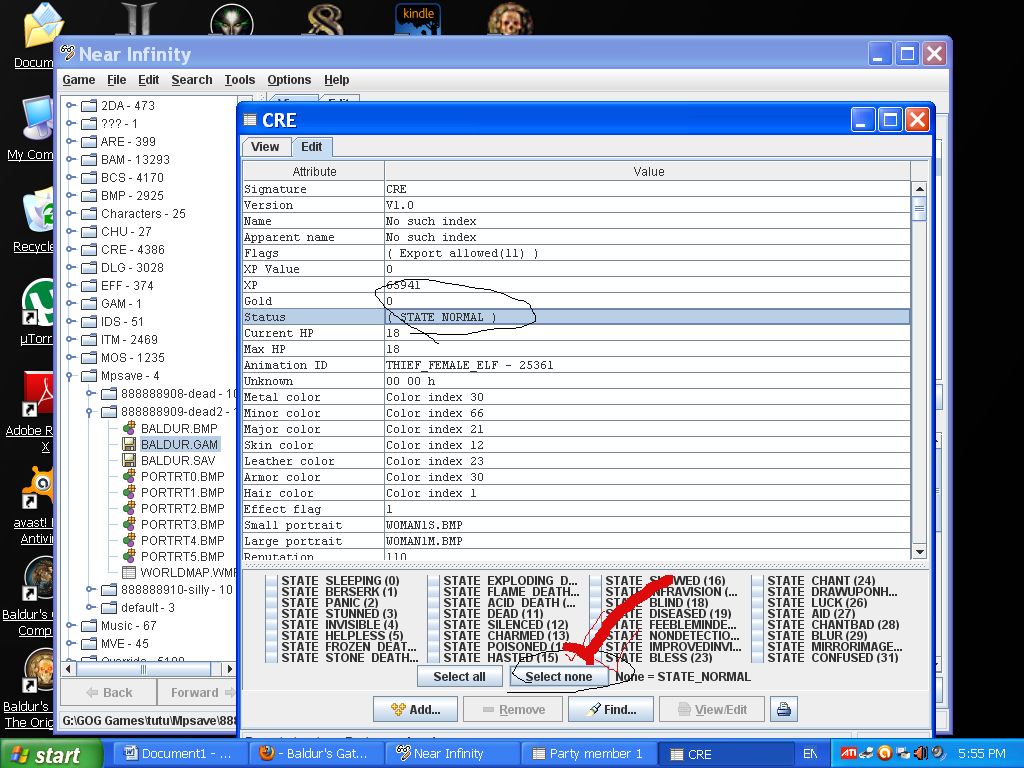Switch to the View tab
Image resolution: width=1024 pixels, height=768 pixels.
pos(265,147)
